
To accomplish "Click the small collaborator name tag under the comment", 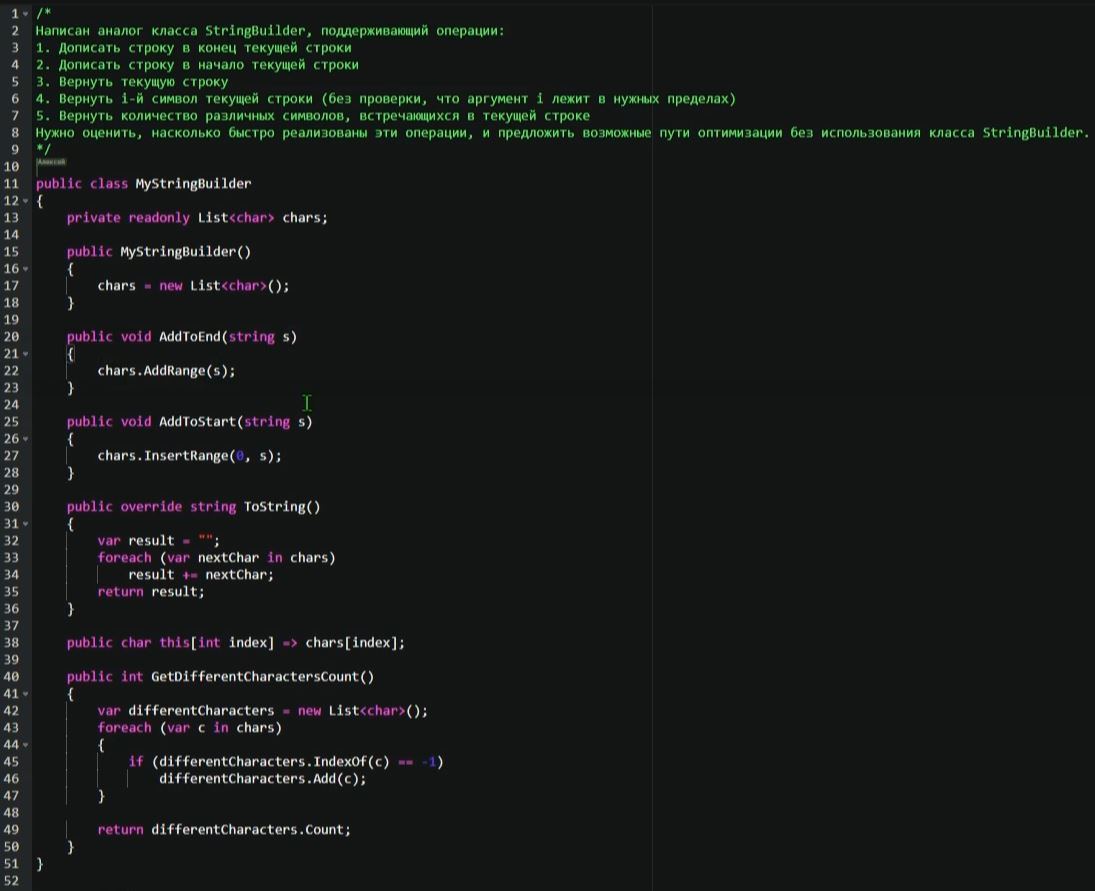I will point(51,161).
